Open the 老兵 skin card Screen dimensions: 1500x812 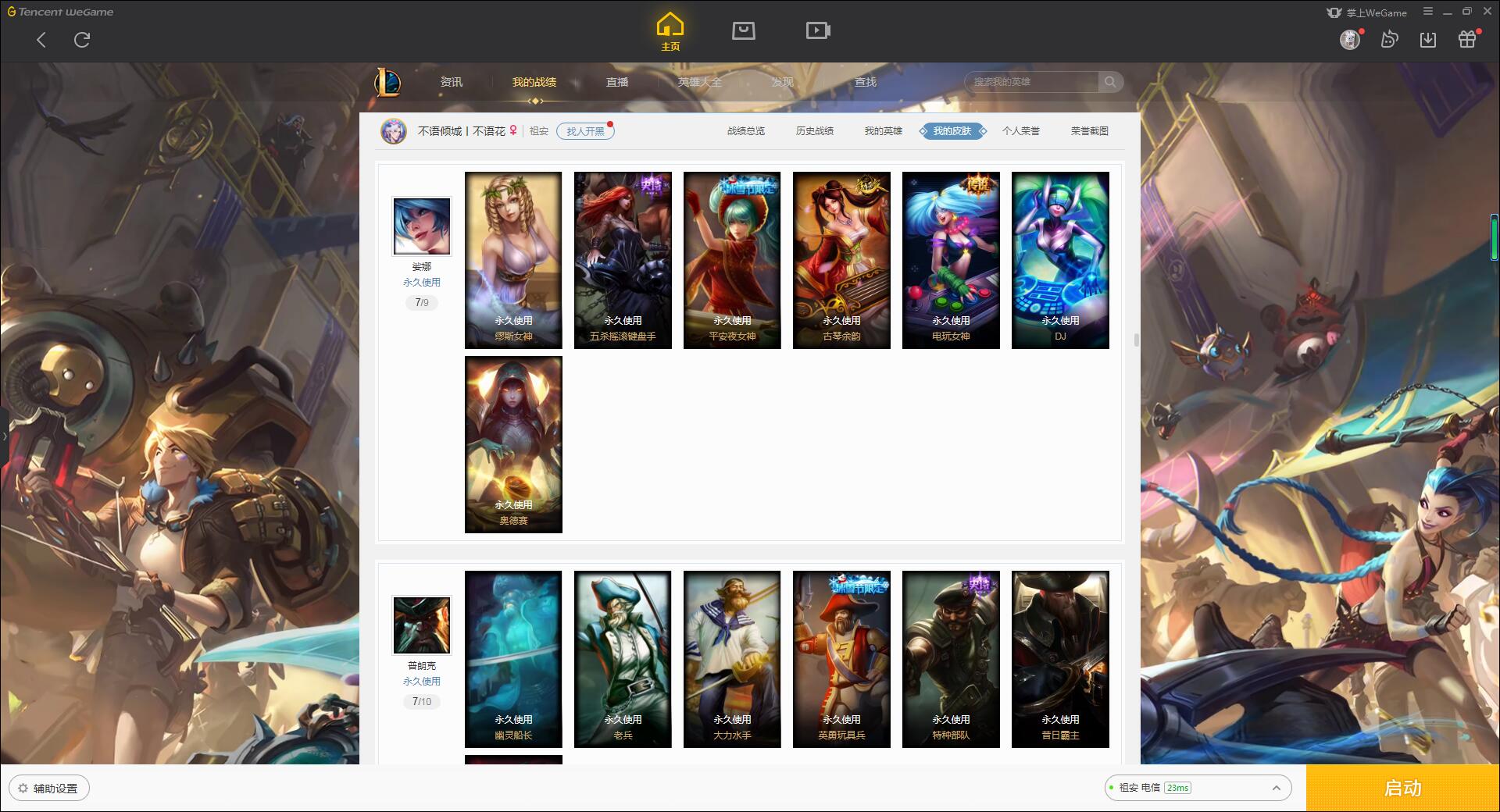coord(623,659)
